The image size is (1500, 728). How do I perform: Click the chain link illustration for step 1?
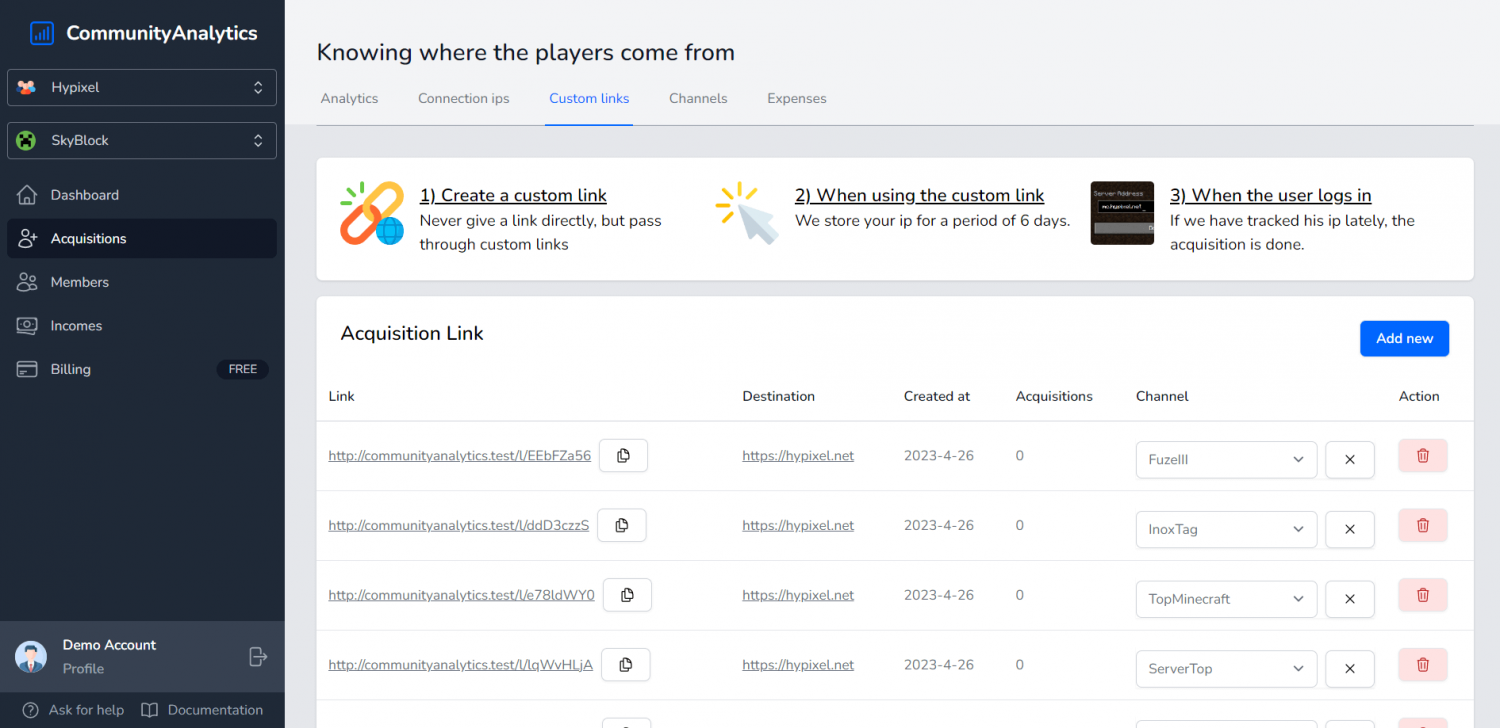coord(372,213)
